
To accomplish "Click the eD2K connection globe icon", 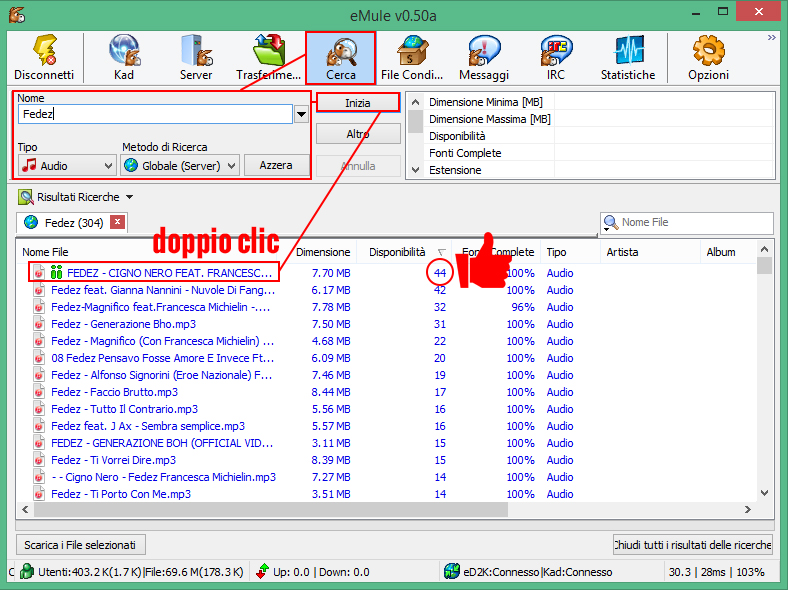I will pos(452,571).
